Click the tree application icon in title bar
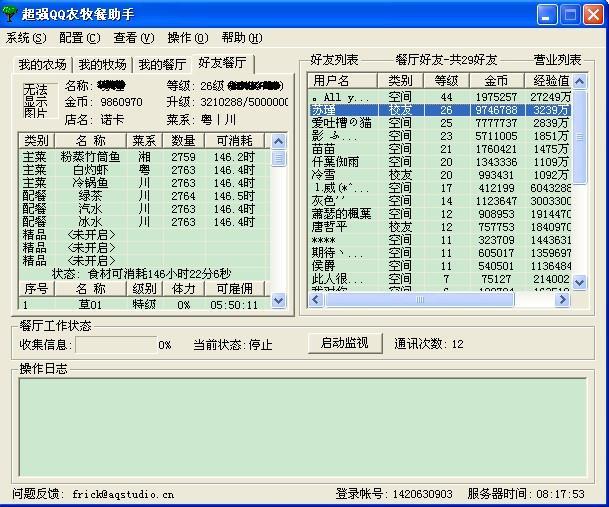The width and height of the screenshot is (609, 507). [x=10, y=13]
